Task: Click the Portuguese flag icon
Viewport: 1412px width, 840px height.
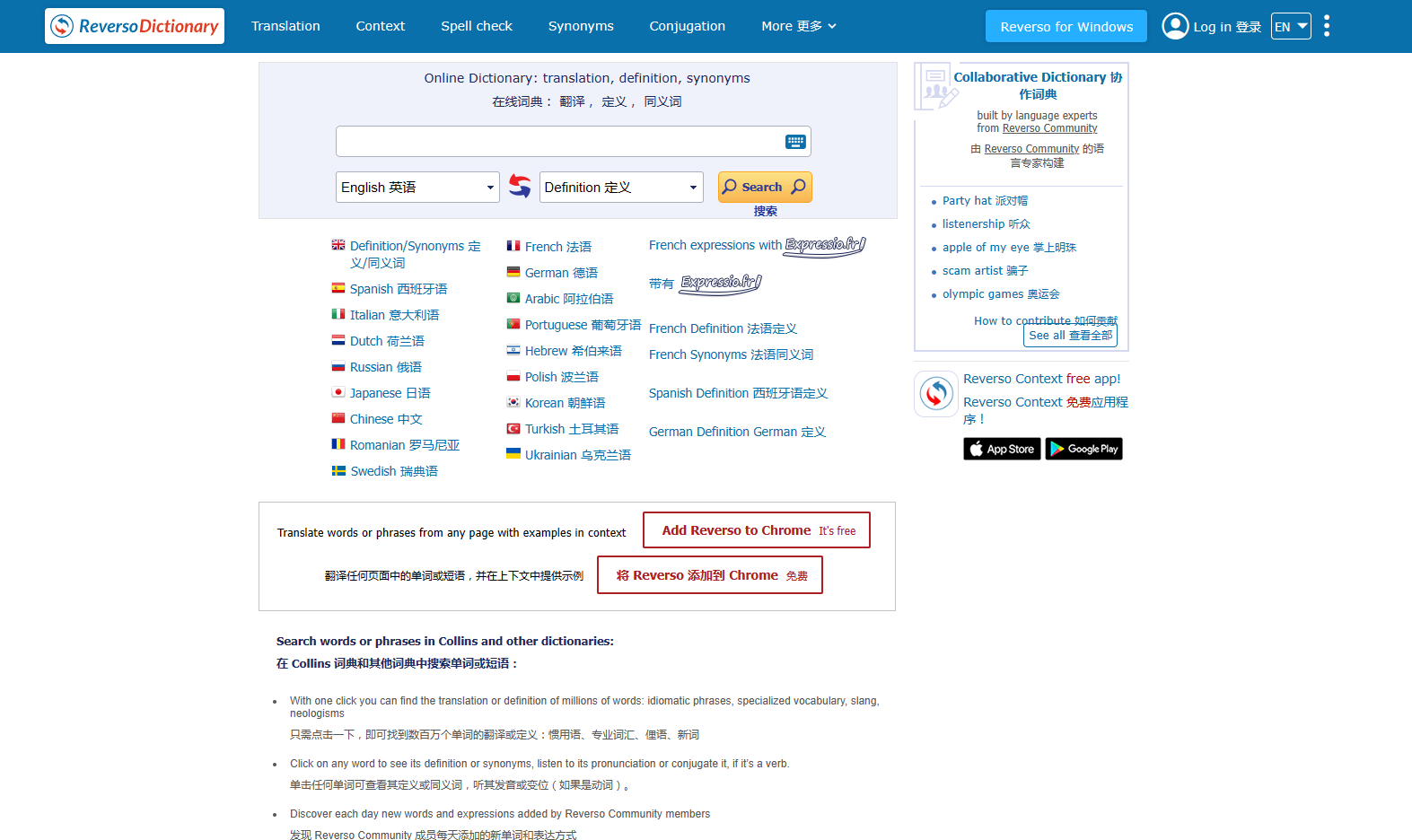Action: pyautogui.click(x=513, y=324)
